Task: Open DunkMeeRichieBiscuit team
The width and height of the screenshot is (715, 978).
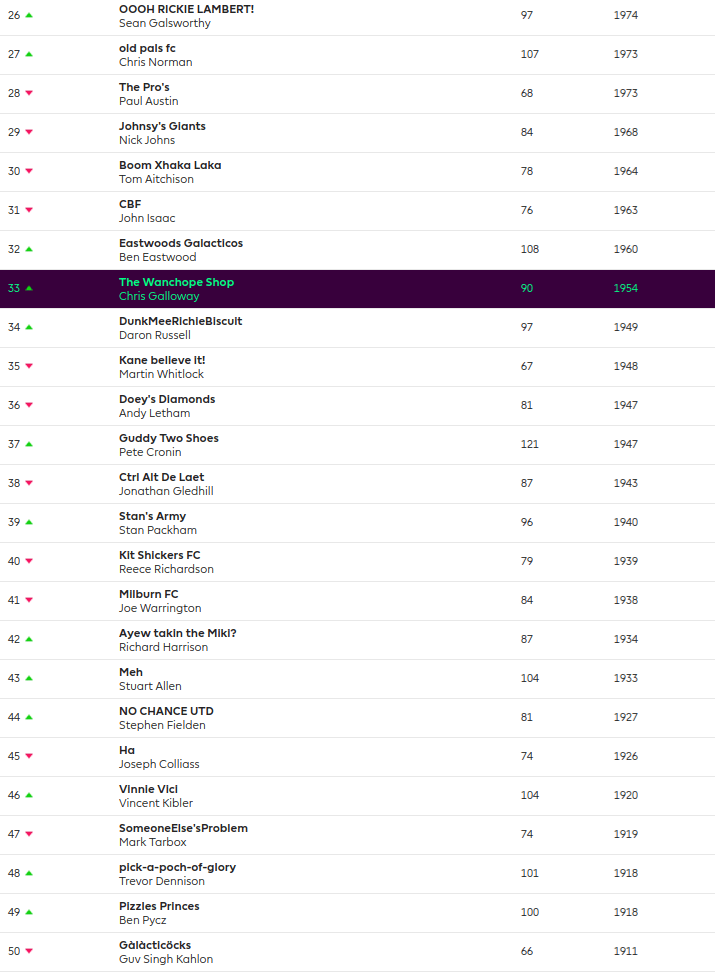Action: pos(180,321)
